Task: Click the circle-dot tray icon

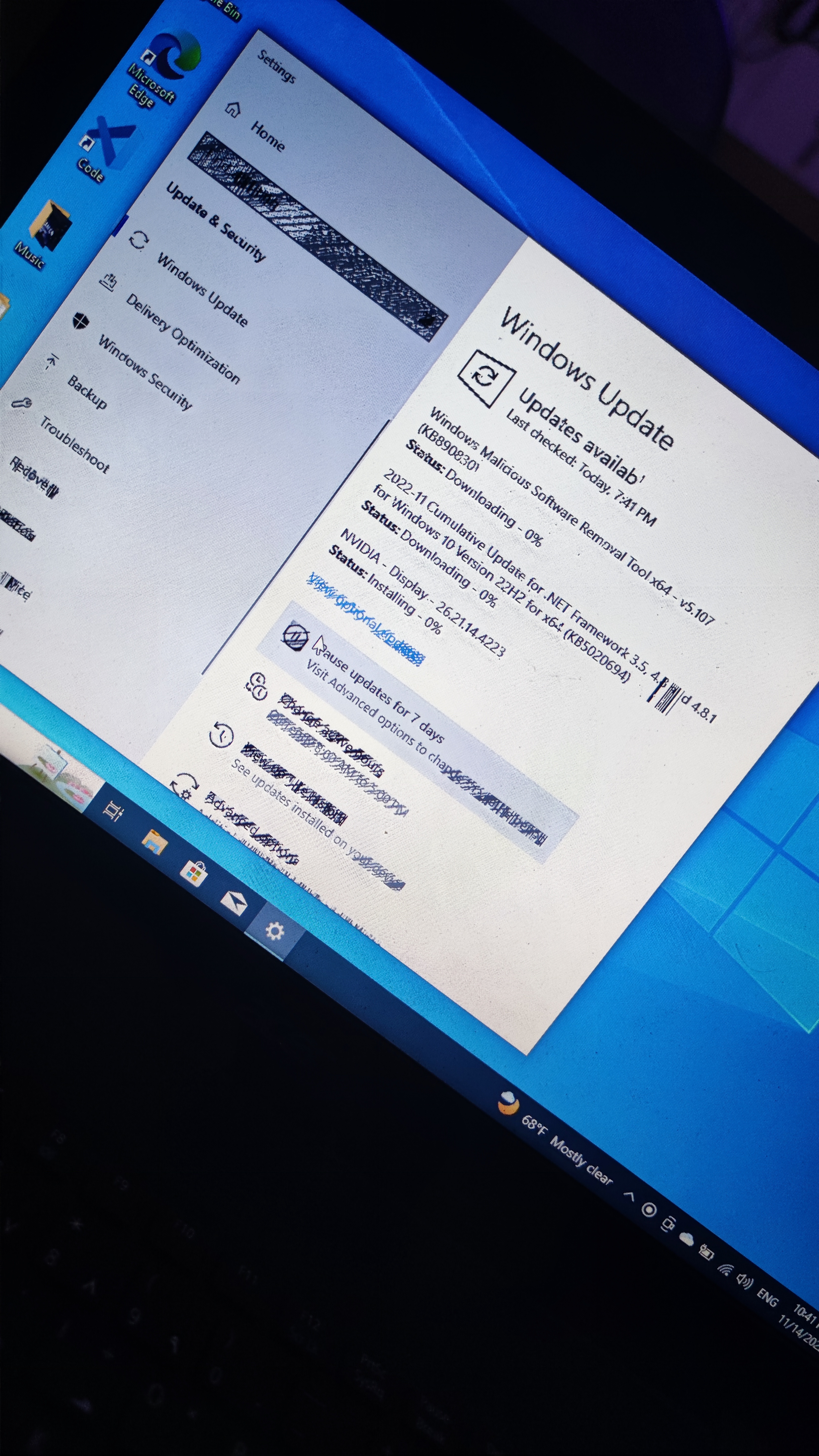Action: [x=649, y=1210]
